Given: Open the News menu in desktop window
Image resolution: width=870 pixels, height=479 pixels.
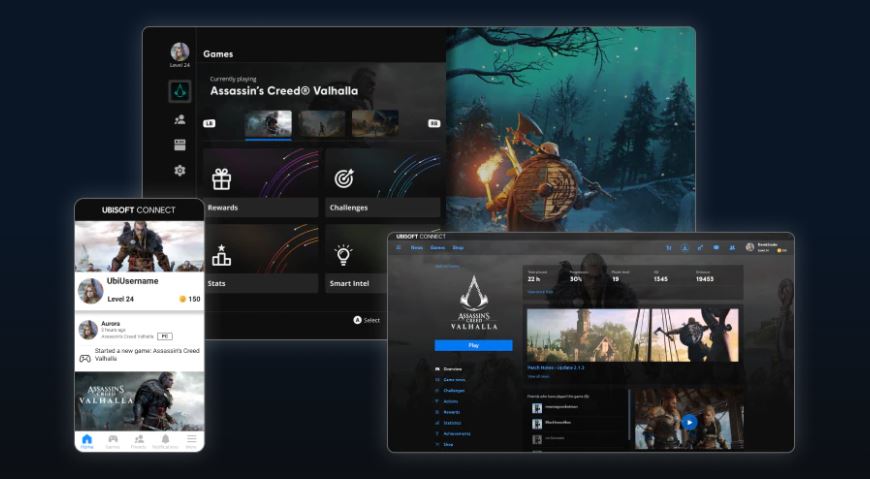Looking at the screenshot, I should pyautogui.click(x=417, y=248).
